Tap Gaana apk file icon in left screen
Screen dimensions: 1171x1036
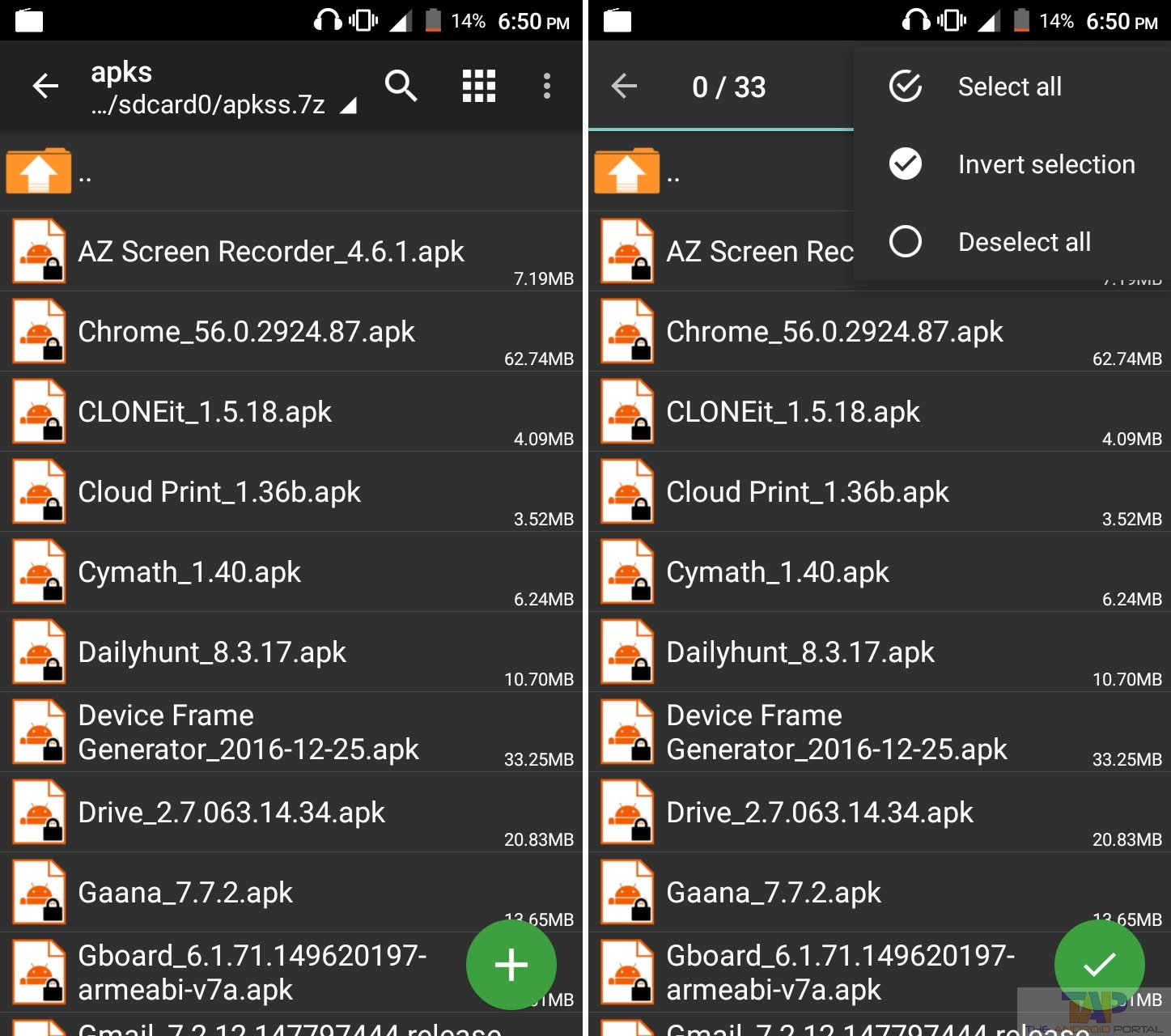click(39, 892)
